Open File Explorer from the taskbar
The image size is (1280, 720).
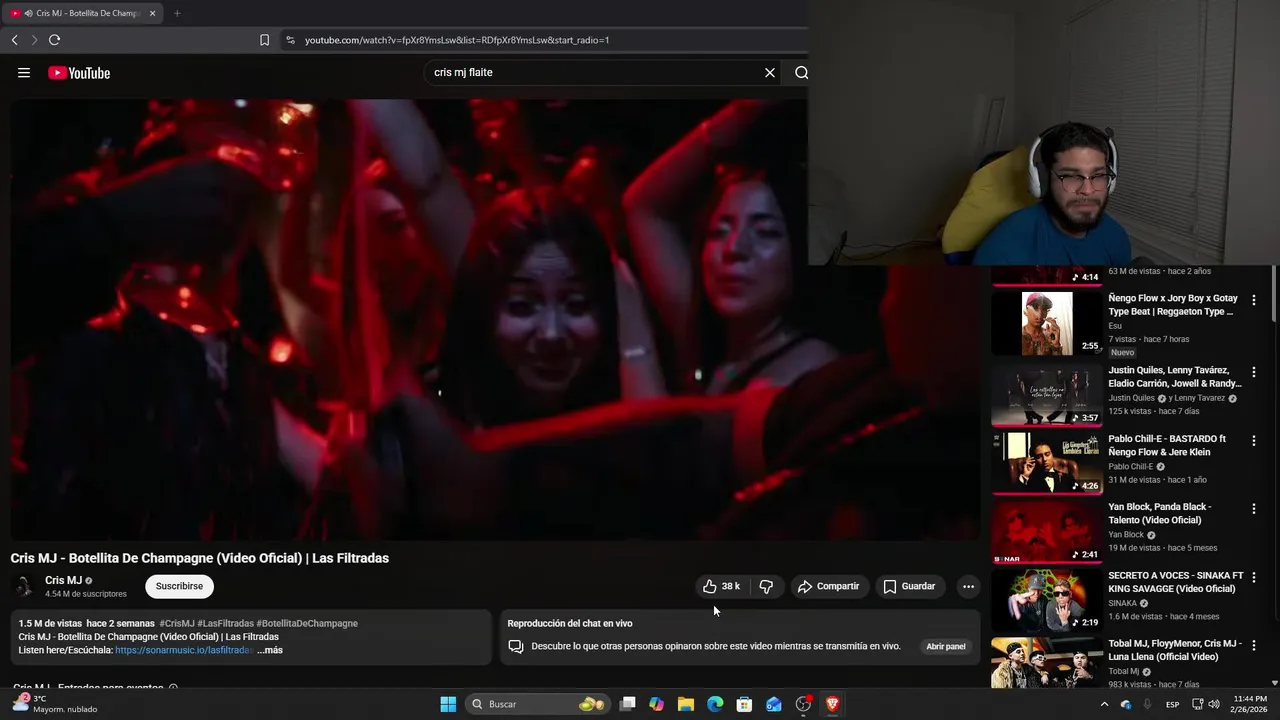click(x=686, y=704)
